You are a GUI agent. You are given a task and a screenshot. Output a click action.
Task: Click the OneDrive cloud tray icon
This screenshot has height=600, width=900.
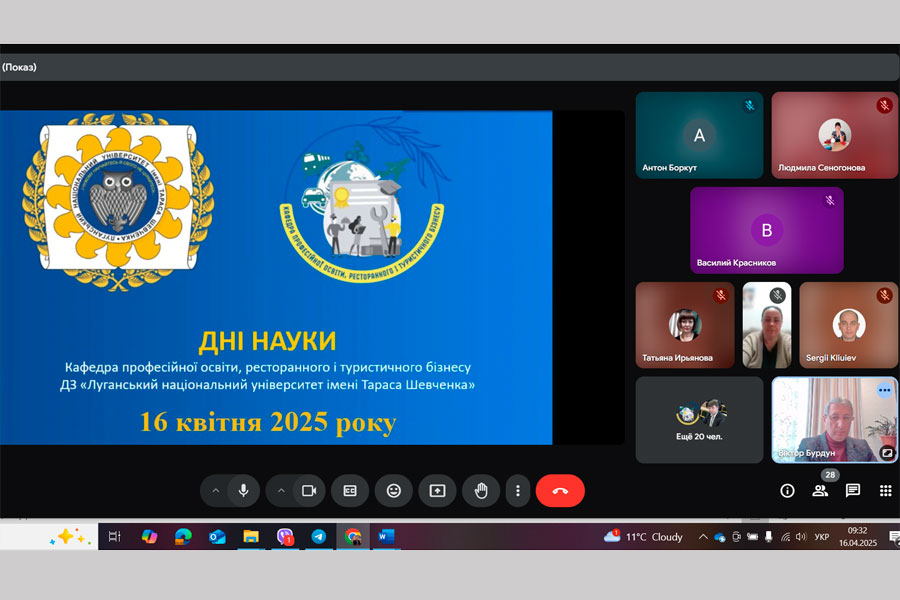[x=720, y=537]
